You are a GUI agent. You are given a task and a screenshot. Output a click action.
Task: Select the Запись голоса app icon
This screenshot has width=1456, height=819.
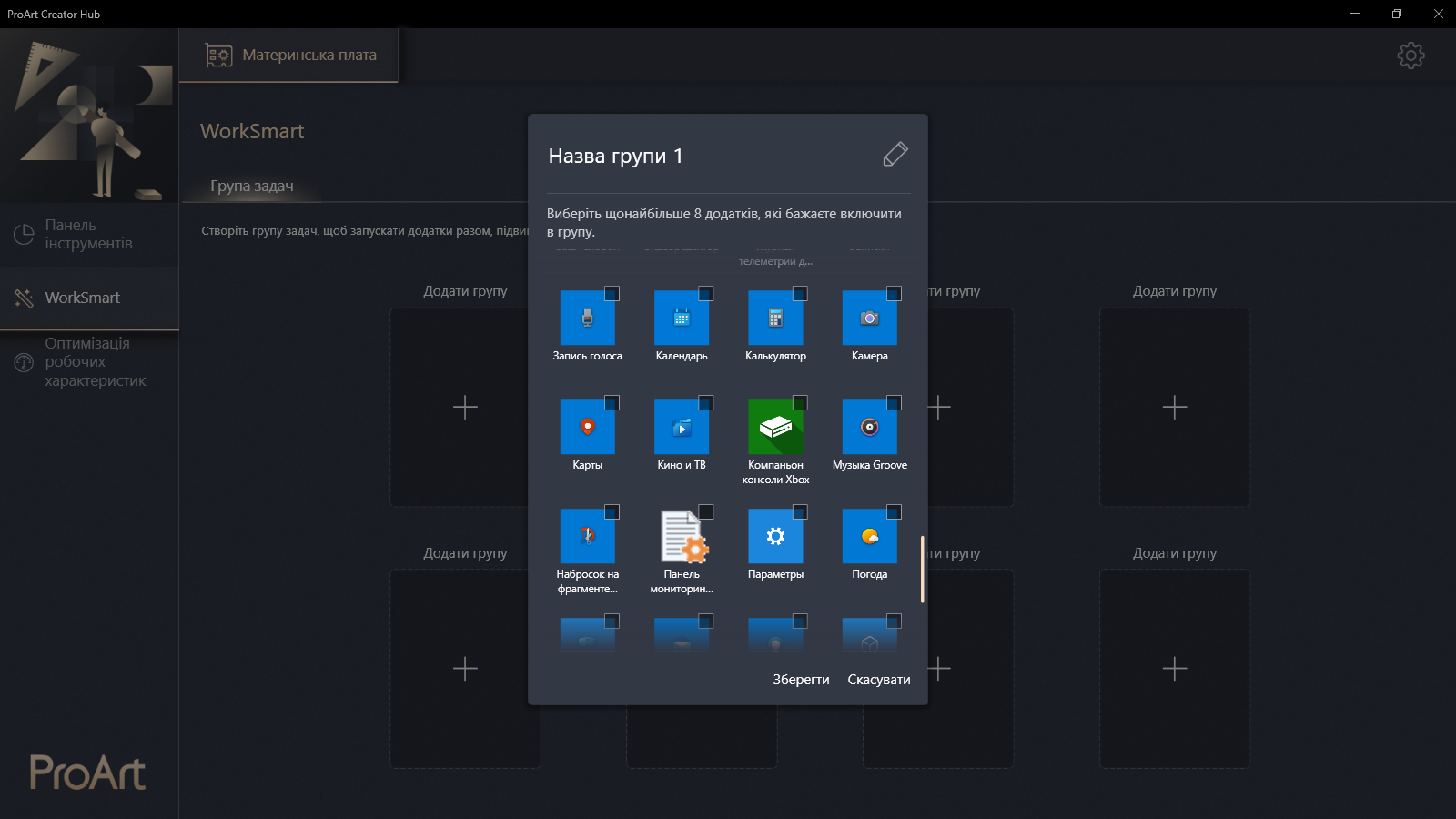pyautogui.click(x=587, y=318)
